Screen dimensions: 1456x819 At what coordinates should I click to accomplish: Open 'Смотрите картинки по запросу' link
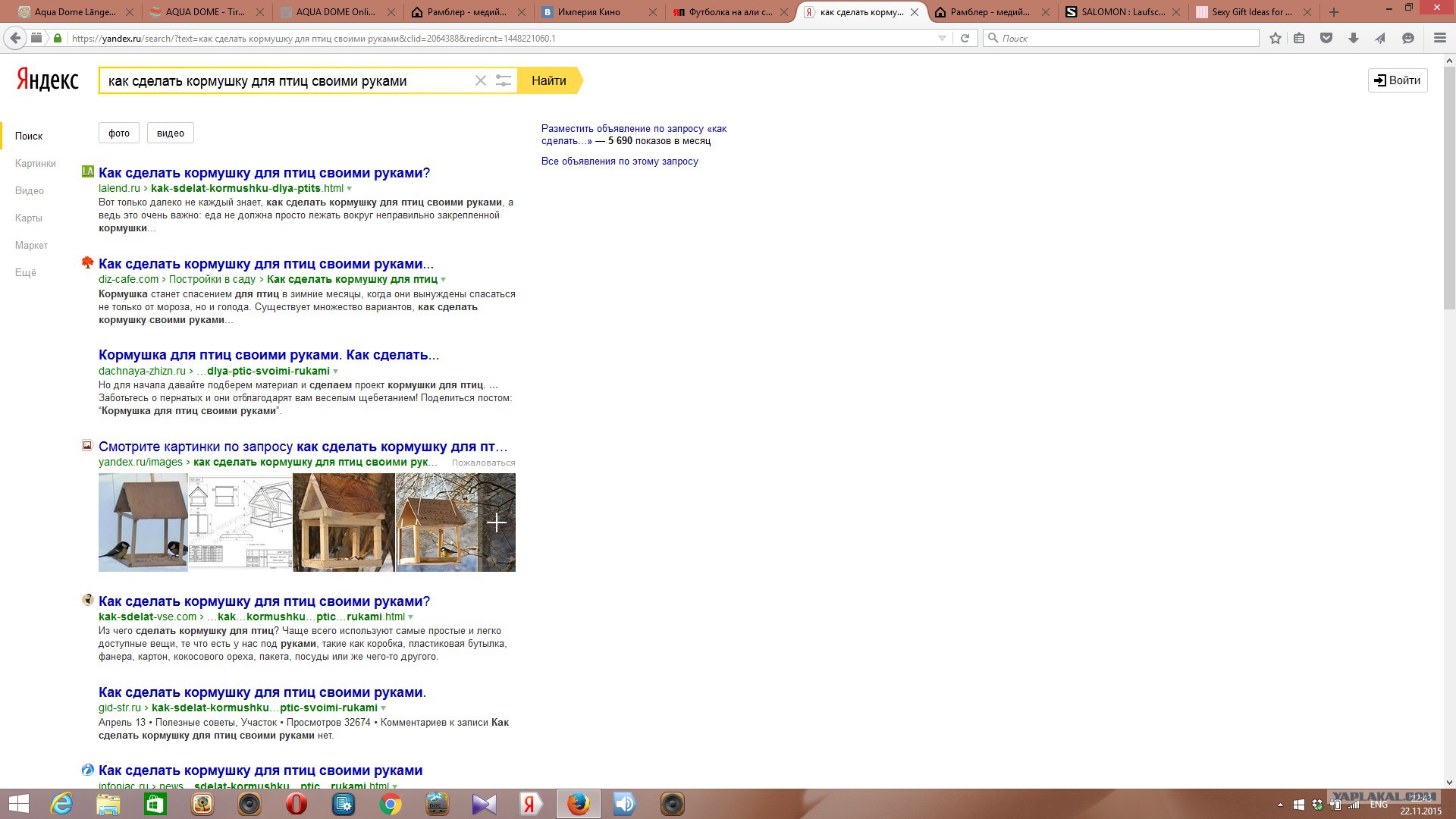303,447
